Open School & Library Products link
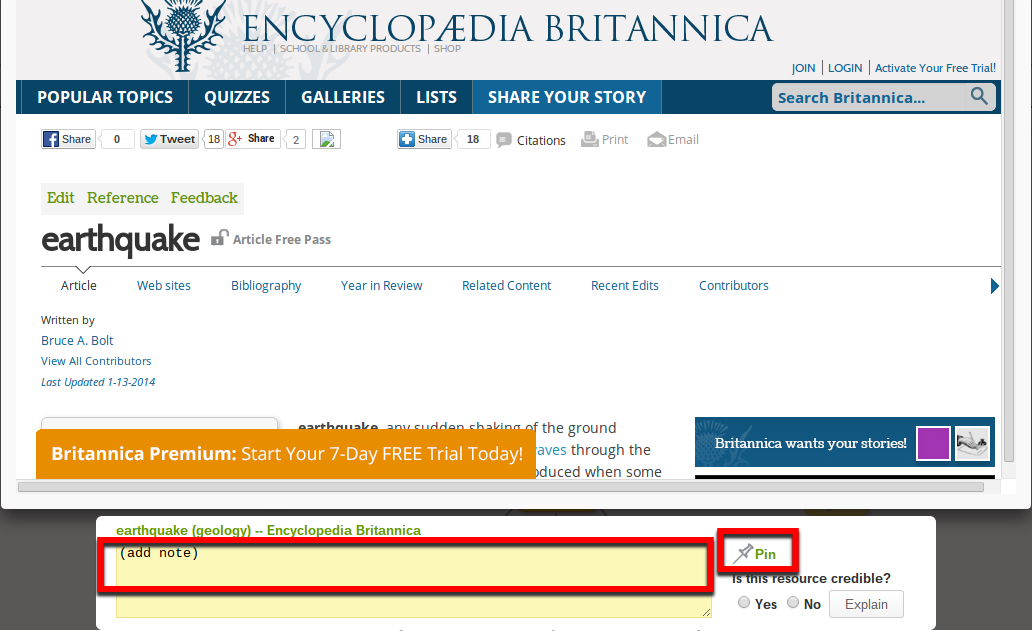Image resolution: width=1032 pixels, height=631 pixels. (x=350, y=49)
